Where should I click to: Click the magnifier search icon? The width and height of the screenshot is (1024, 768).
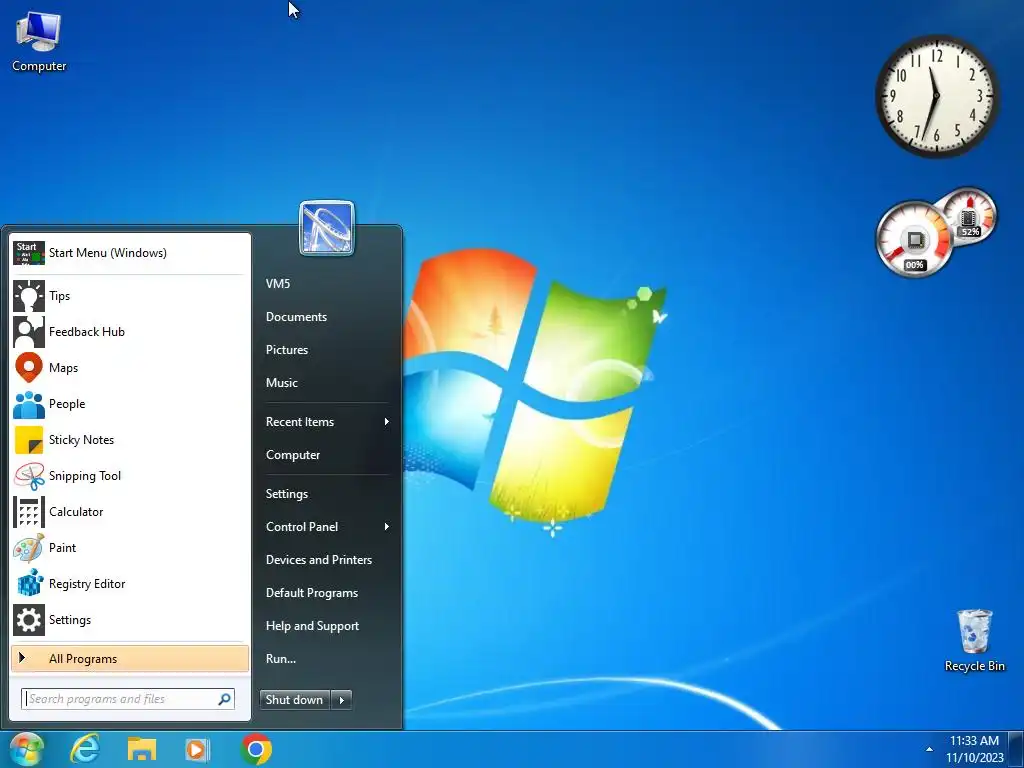[x=224, y=699]
